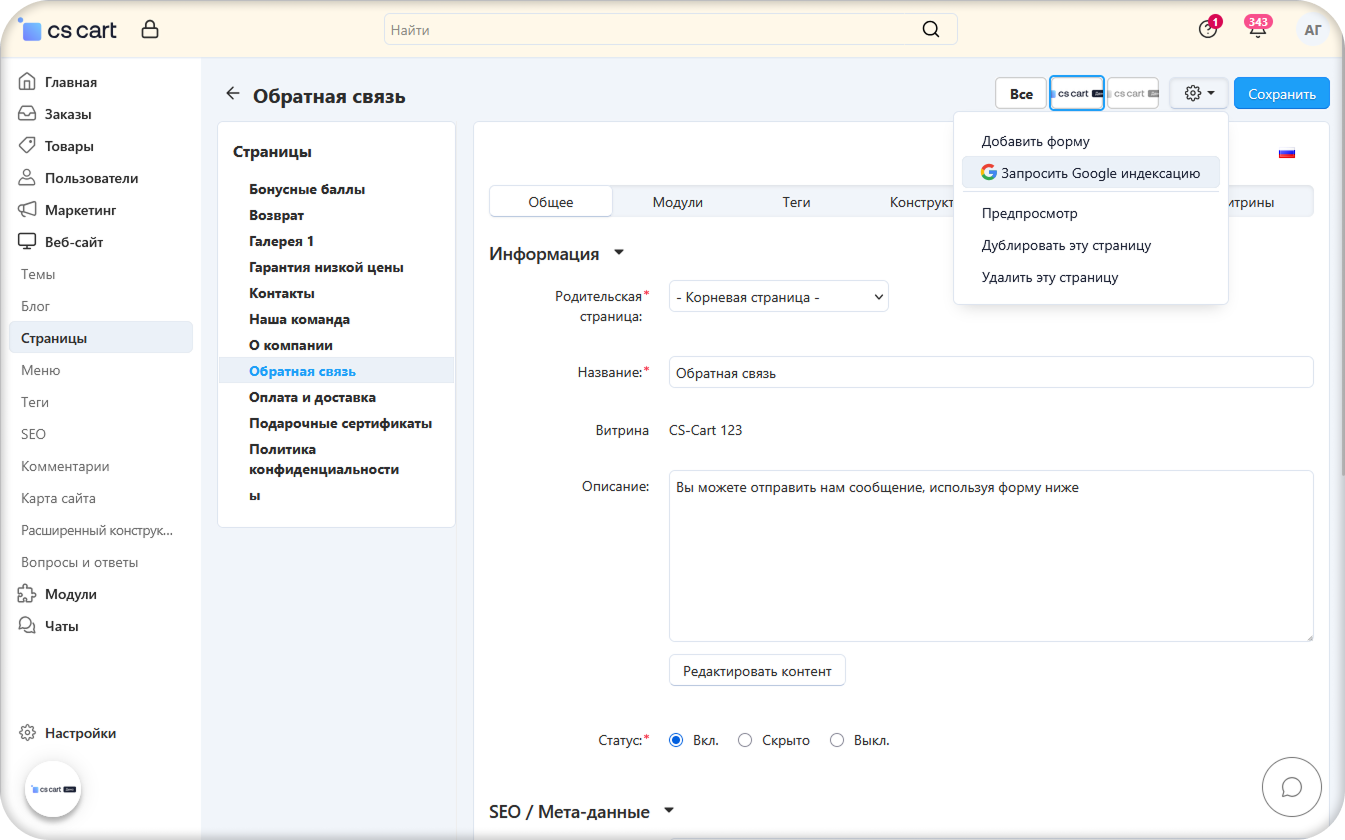Click the lock icon beside the CS-Cart logo
1345x840 pixels.
click(150, 30)
